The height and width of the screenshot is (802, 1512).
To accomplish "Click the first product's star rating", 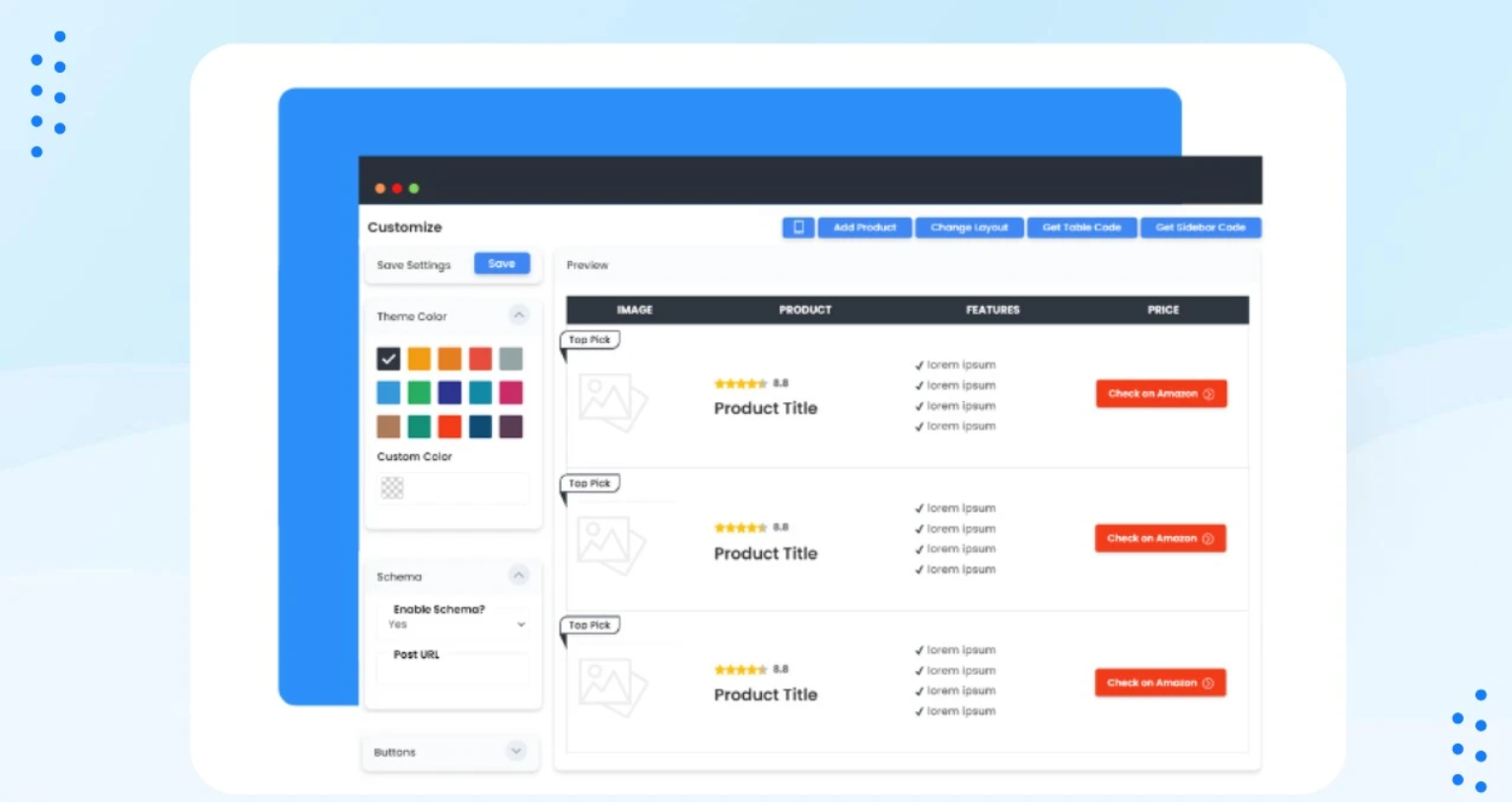I will pyautogui.click(x=740, y=383).
